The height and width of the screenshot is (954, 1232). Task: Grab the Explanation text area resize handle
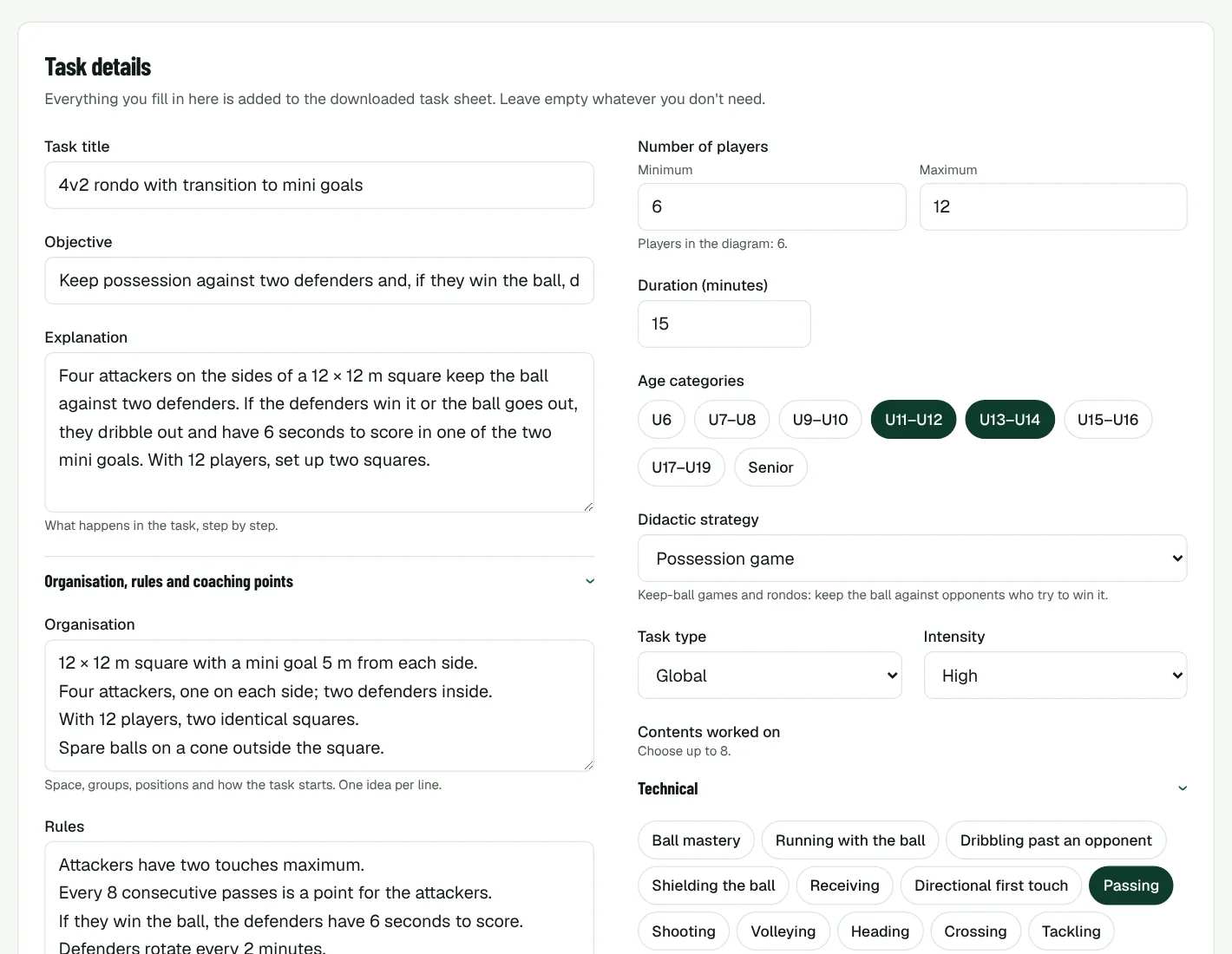pos(588,506)
